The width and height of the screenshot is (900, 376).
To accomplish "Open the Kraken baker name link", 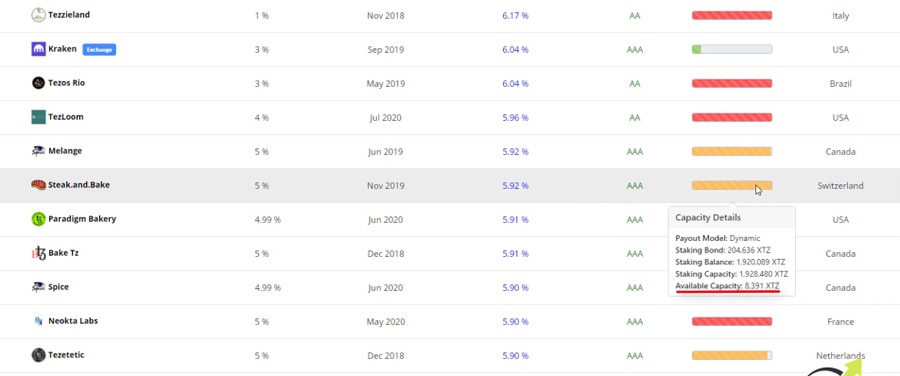I will (62, 49).
